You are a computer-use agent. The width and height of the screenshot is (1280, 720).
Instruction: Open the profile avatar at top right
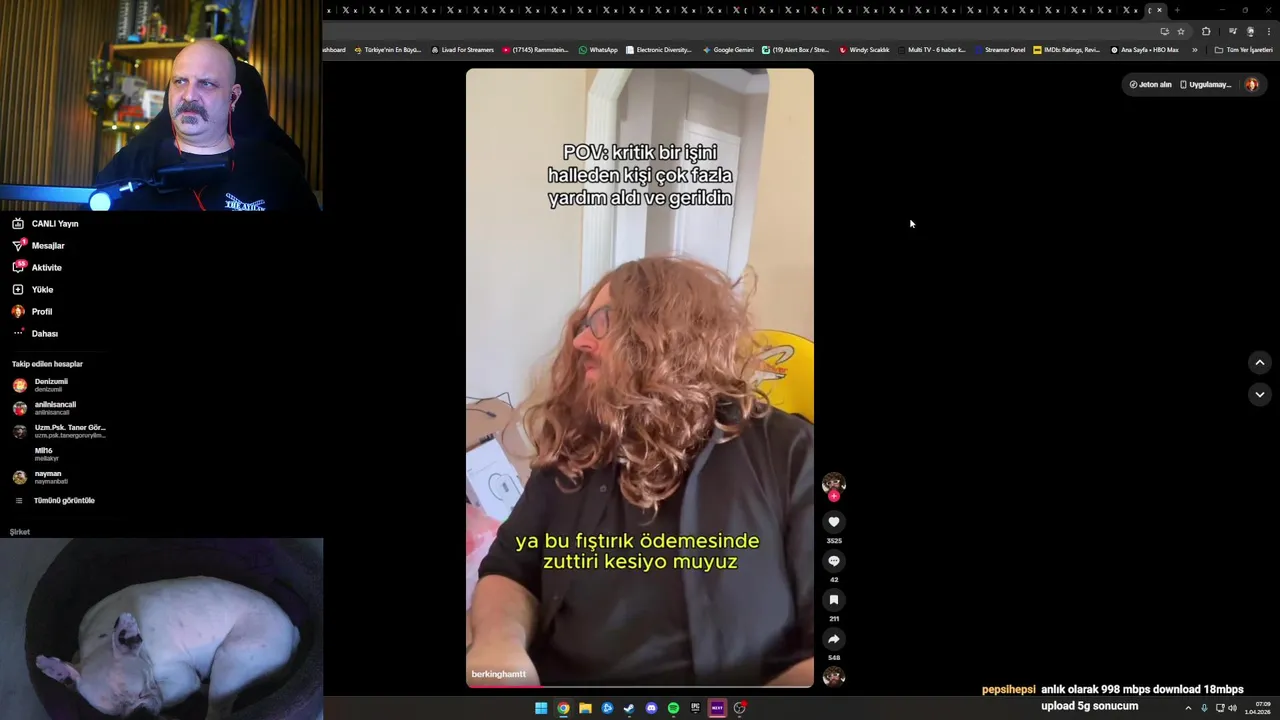point(1251,85)
